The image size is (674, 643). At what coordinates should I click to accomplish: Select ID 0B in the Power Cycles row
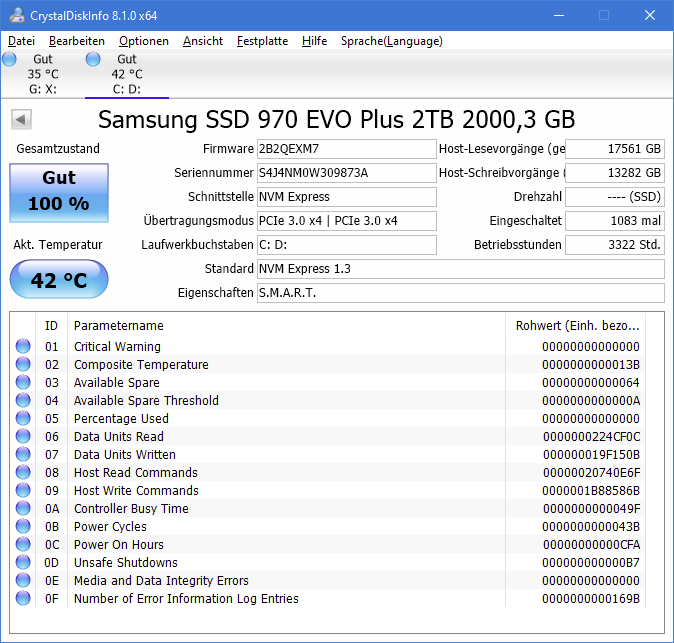tap(52, 527)
